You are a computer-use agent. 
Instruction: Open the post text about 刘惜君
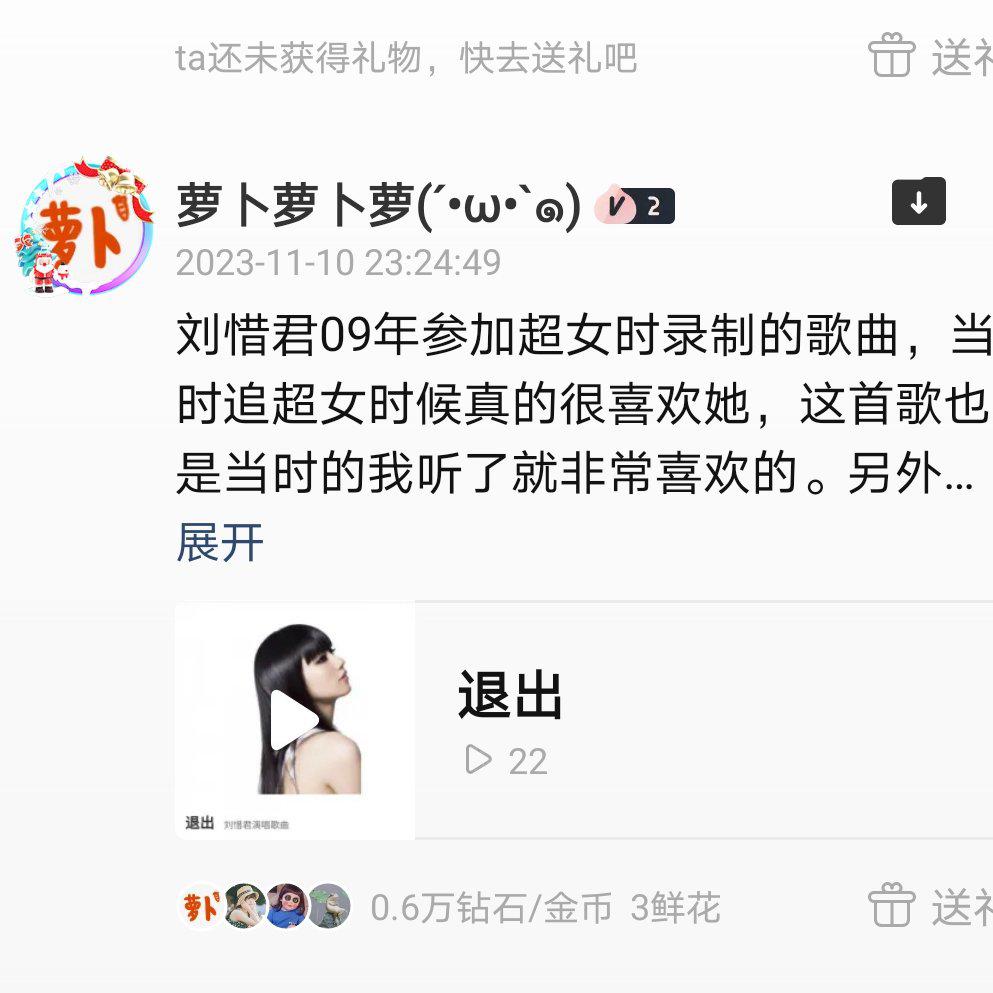click(583, 404)
